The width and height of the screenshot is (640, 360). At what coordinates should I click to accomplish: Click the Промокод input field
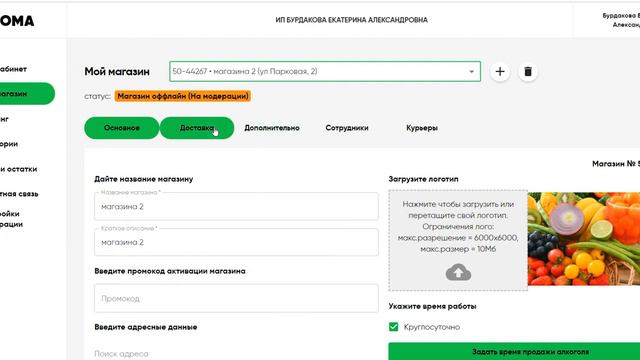pos(236,298)
